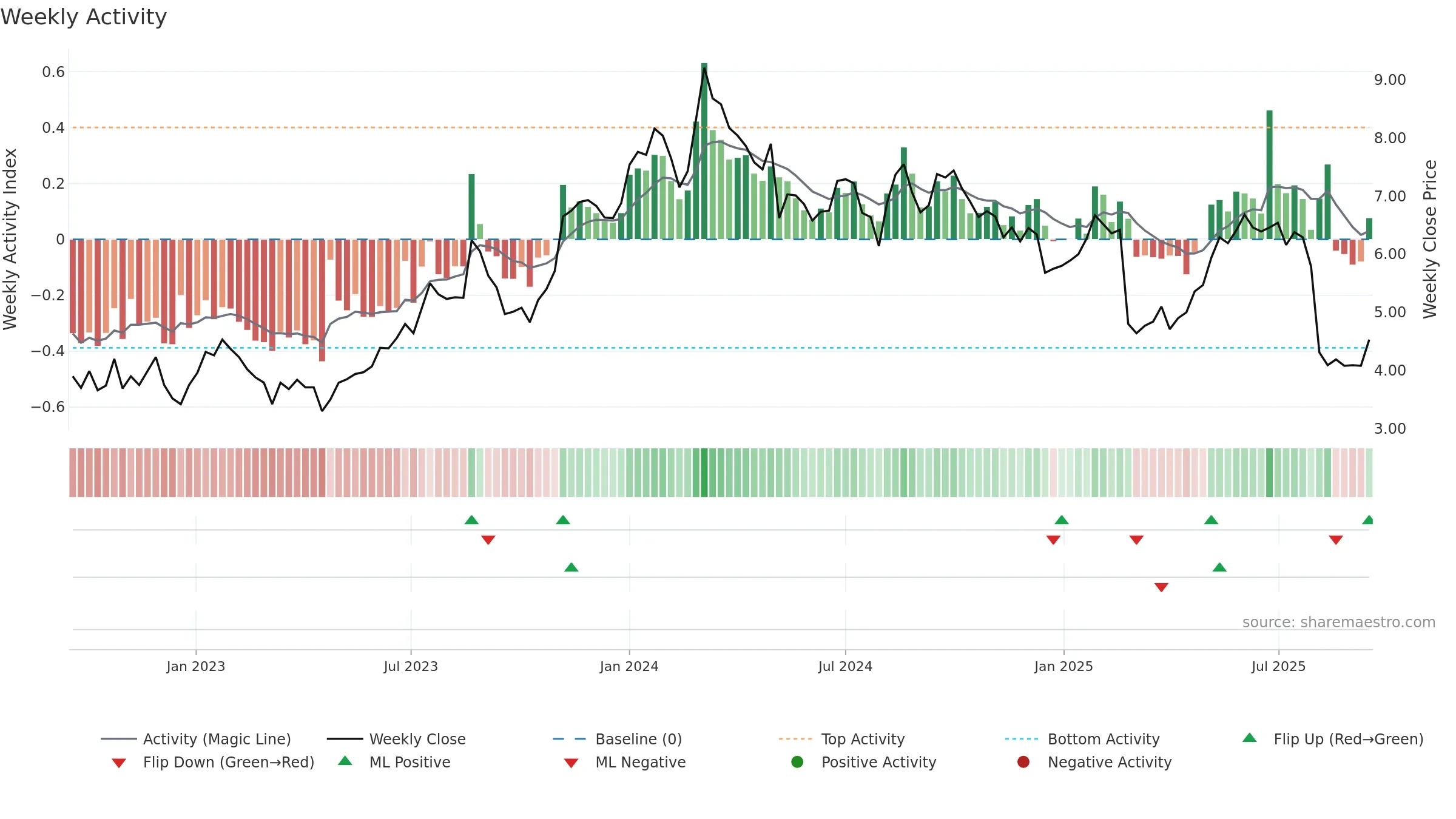1456x819 pixels.
Task: Click the Weekly Activity Index axis title
Action: point(10,239)
